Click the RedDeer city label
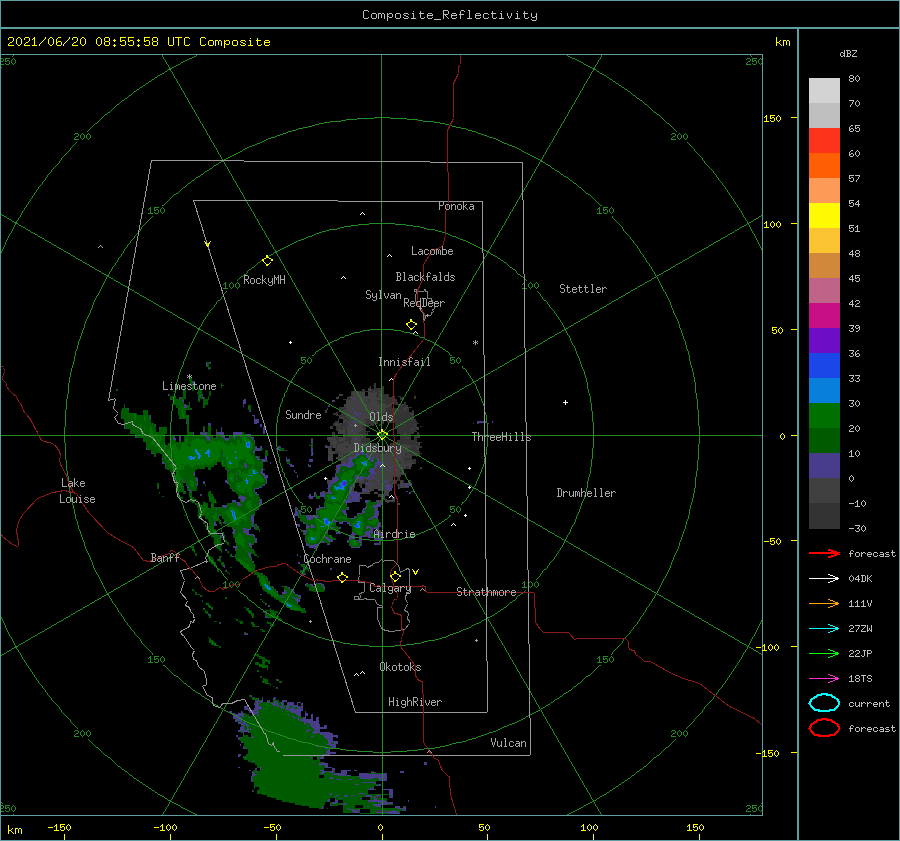 pos(424,303)
